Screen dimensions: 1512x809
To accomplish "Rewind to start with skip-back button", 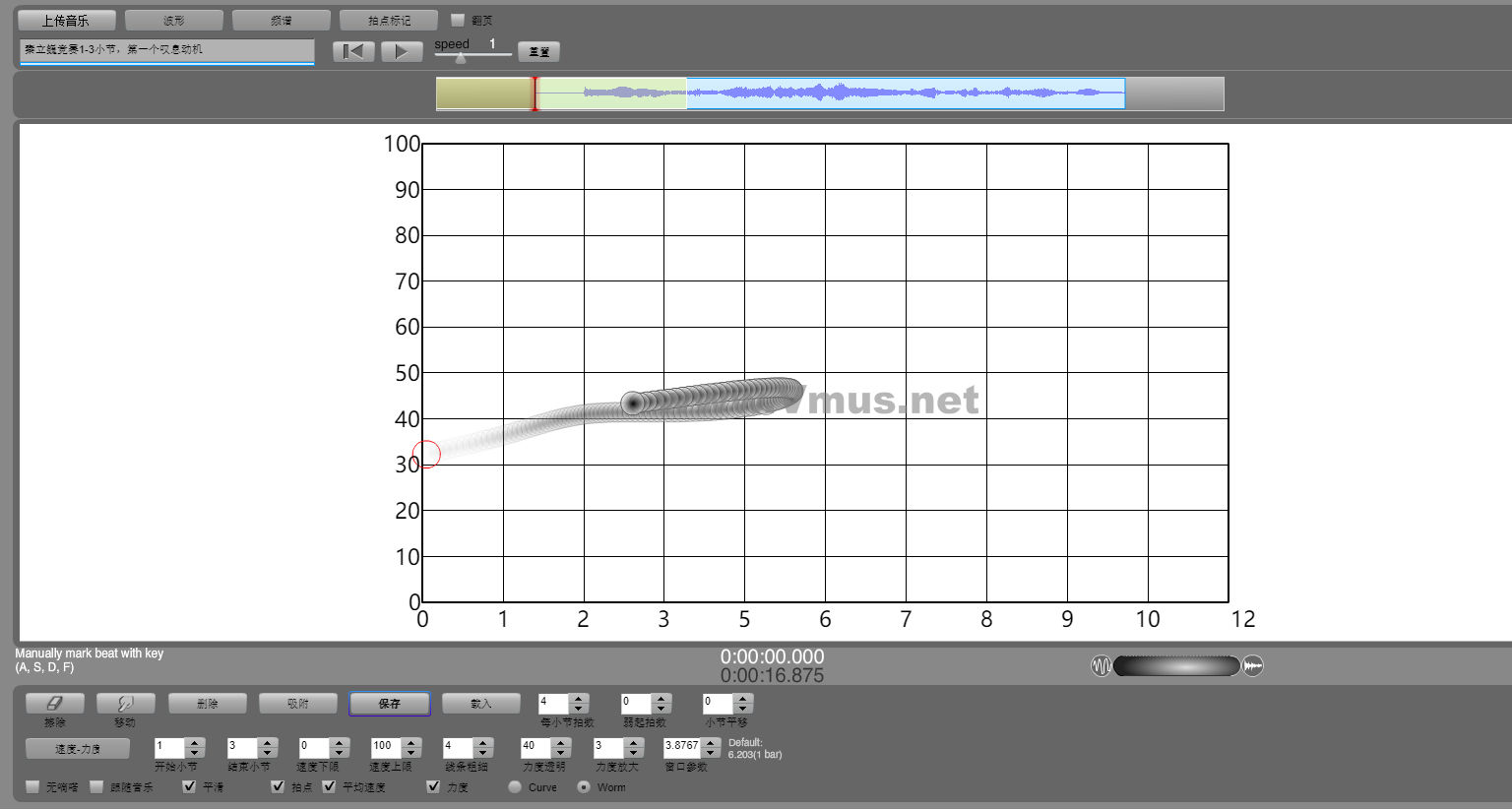I will point(353,52).
